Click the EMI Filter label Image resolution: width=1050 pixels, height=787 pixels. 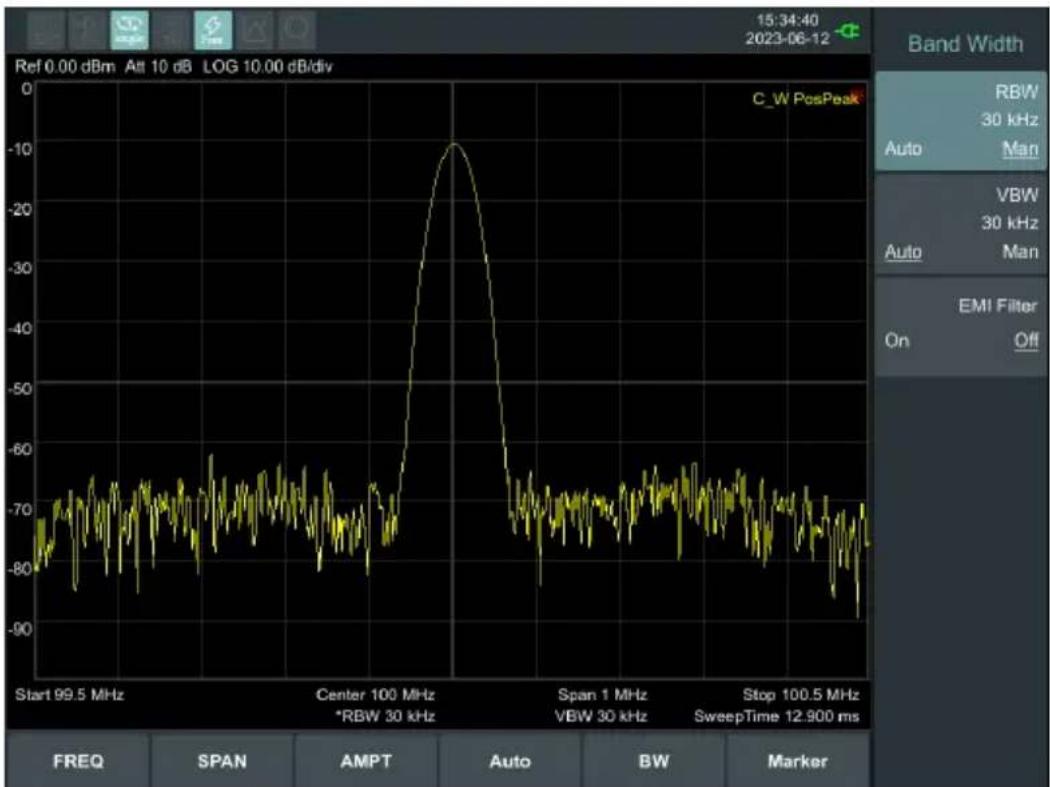998,305
